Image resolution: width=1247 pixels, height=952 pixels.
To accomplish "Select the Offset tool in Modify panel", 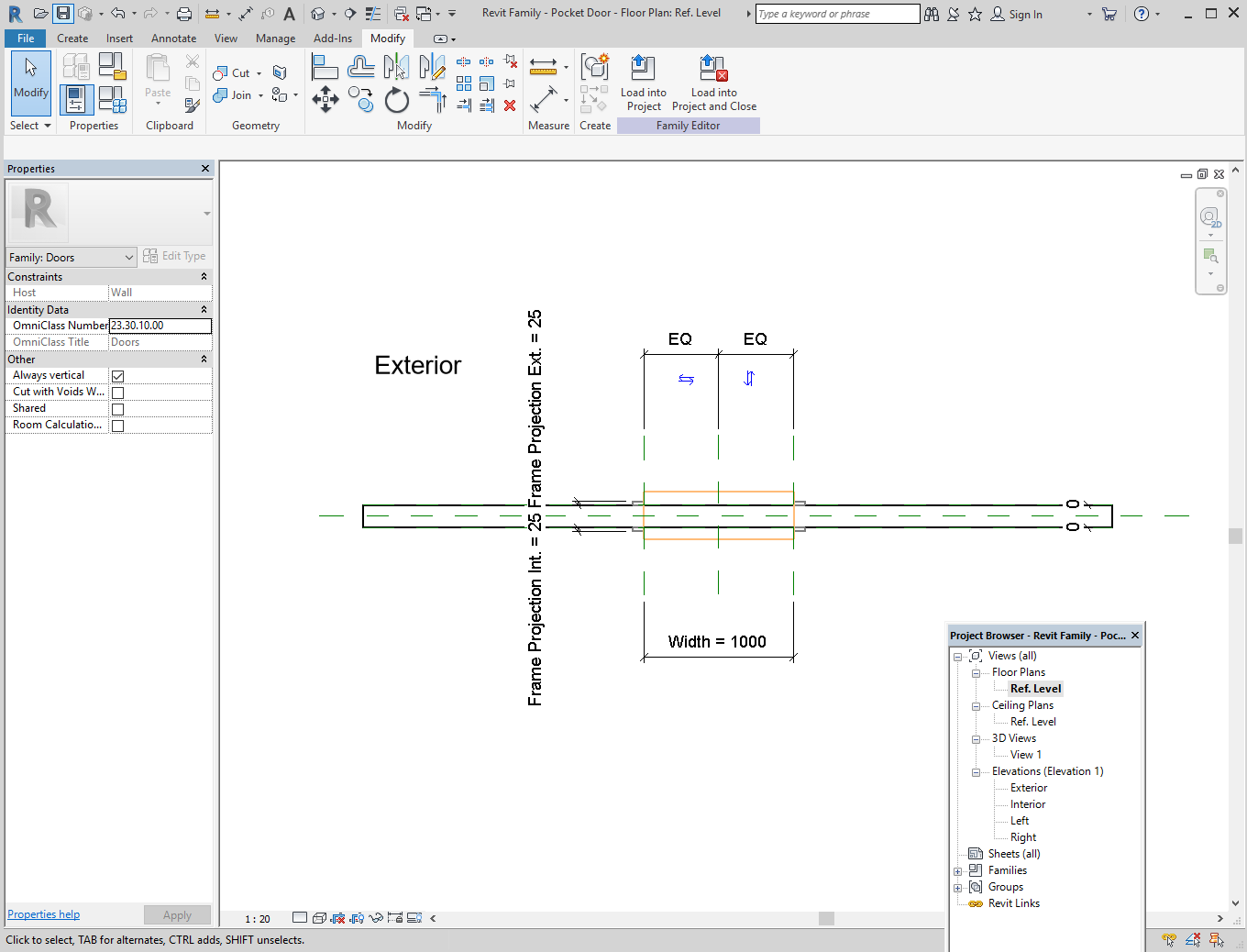I will point(360,67).
